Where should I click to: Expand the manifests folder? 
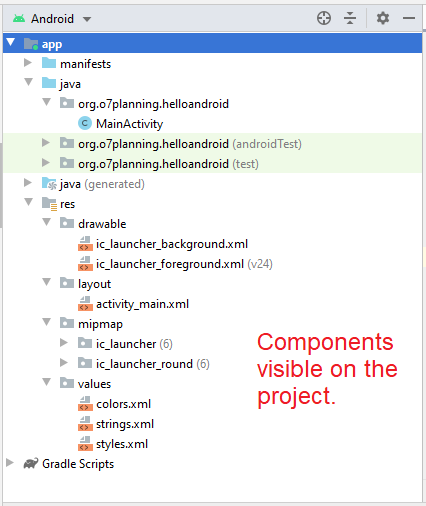28,63
